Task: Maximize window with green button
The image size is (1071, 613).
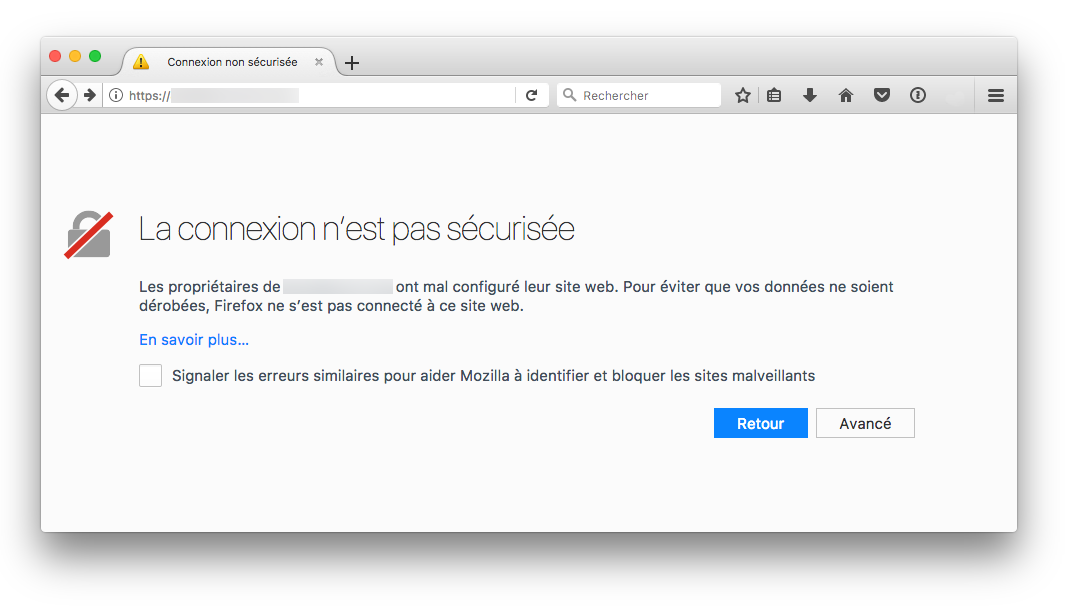Action: tap(95, 56)
